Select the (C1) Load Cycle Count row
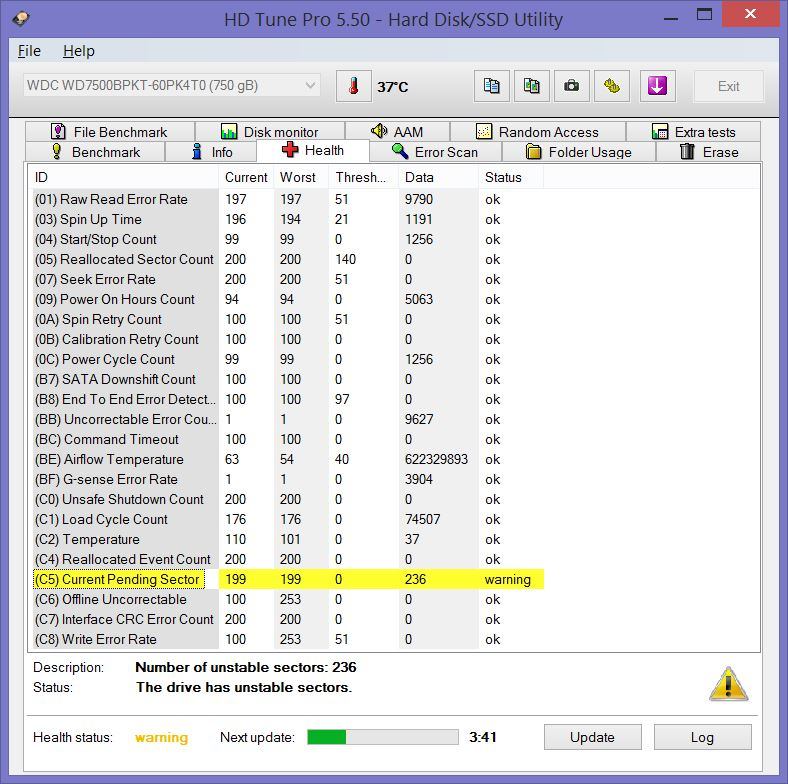Image resolution: width=788 pixels, height=784 pixels. coord(288,519)
